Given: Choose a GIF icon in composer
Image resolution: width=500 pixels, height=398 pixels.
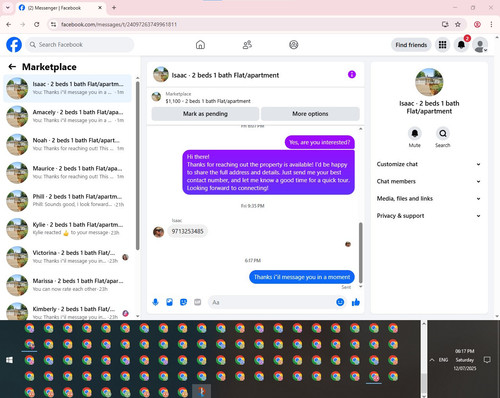Looking at the screenshot, I should pos(198,302).
